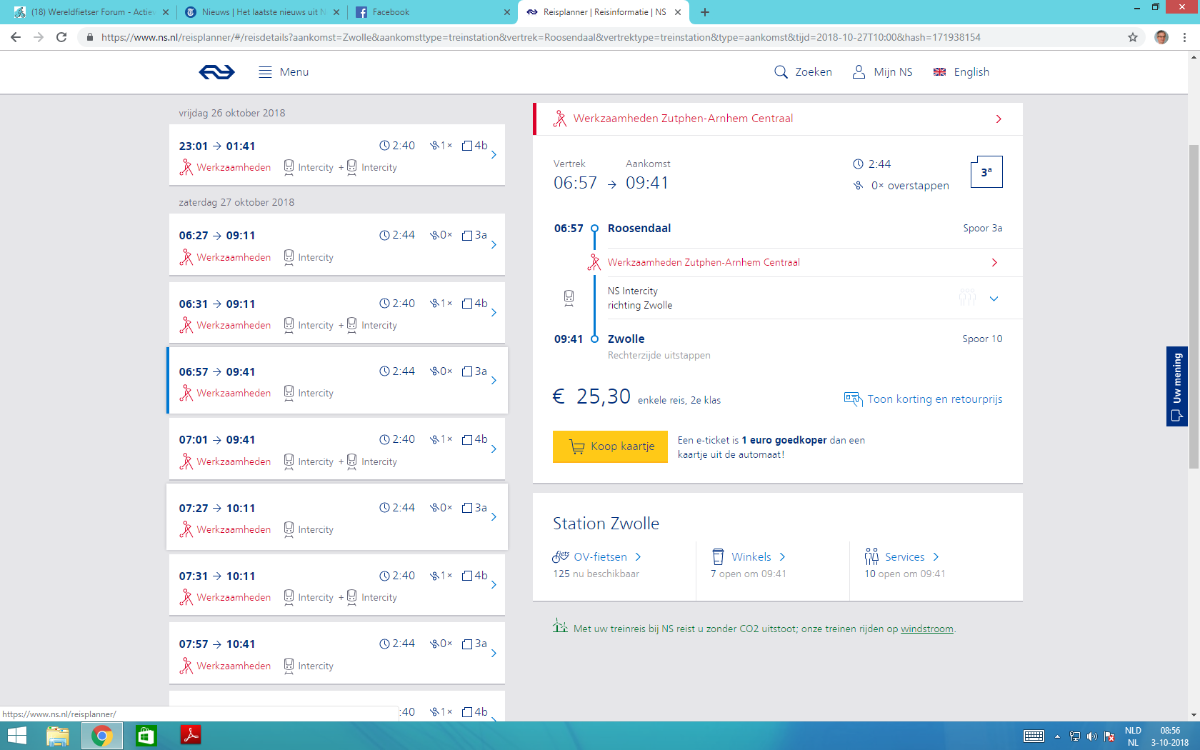
Task: Expand Werkzaamheden Zutphen-Arnhem Centraal banner at top
Action: [778, 119]
